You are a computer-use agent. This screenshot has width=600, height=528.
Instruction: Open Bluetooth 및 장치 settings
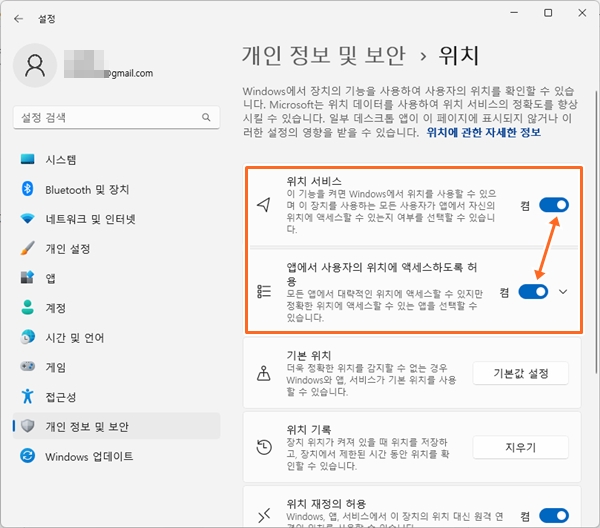point(116,189)
